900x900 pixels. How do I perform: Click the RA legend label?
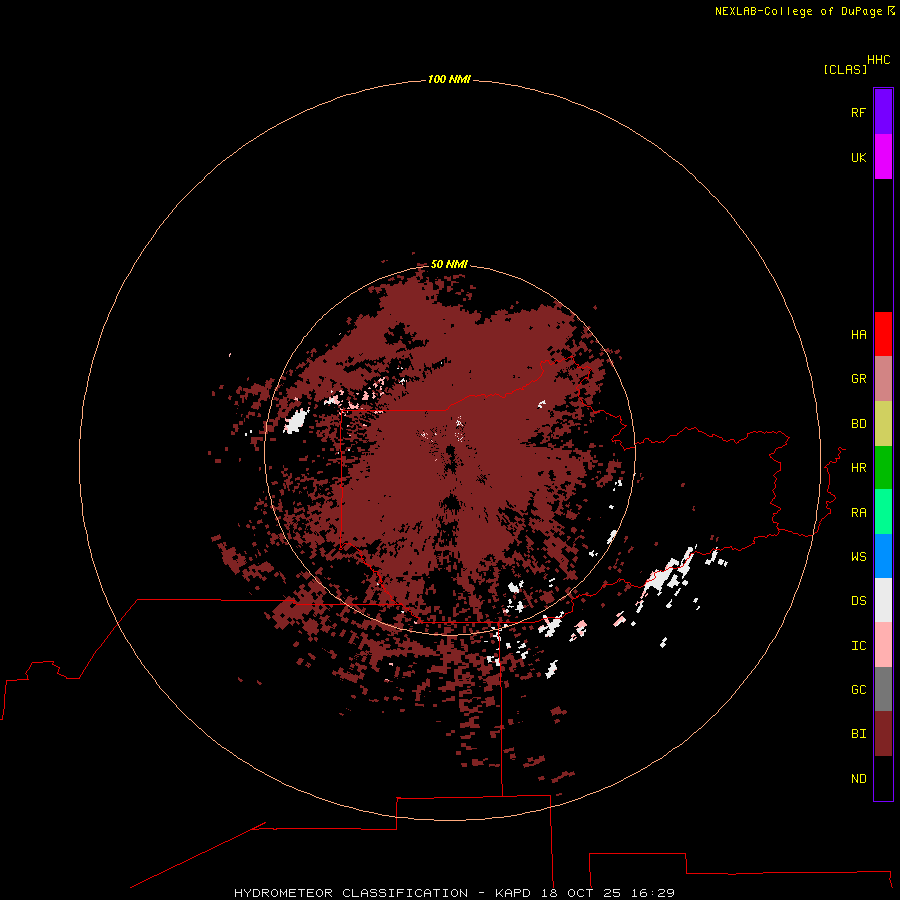point(858,513)
